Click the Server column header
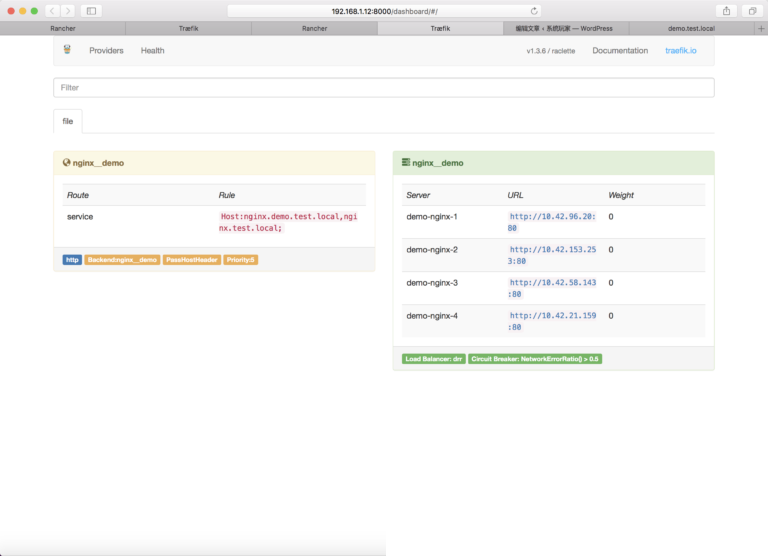The width and height of the screenshot is (768, 556). pyautogui.click(x=418, y=195)
